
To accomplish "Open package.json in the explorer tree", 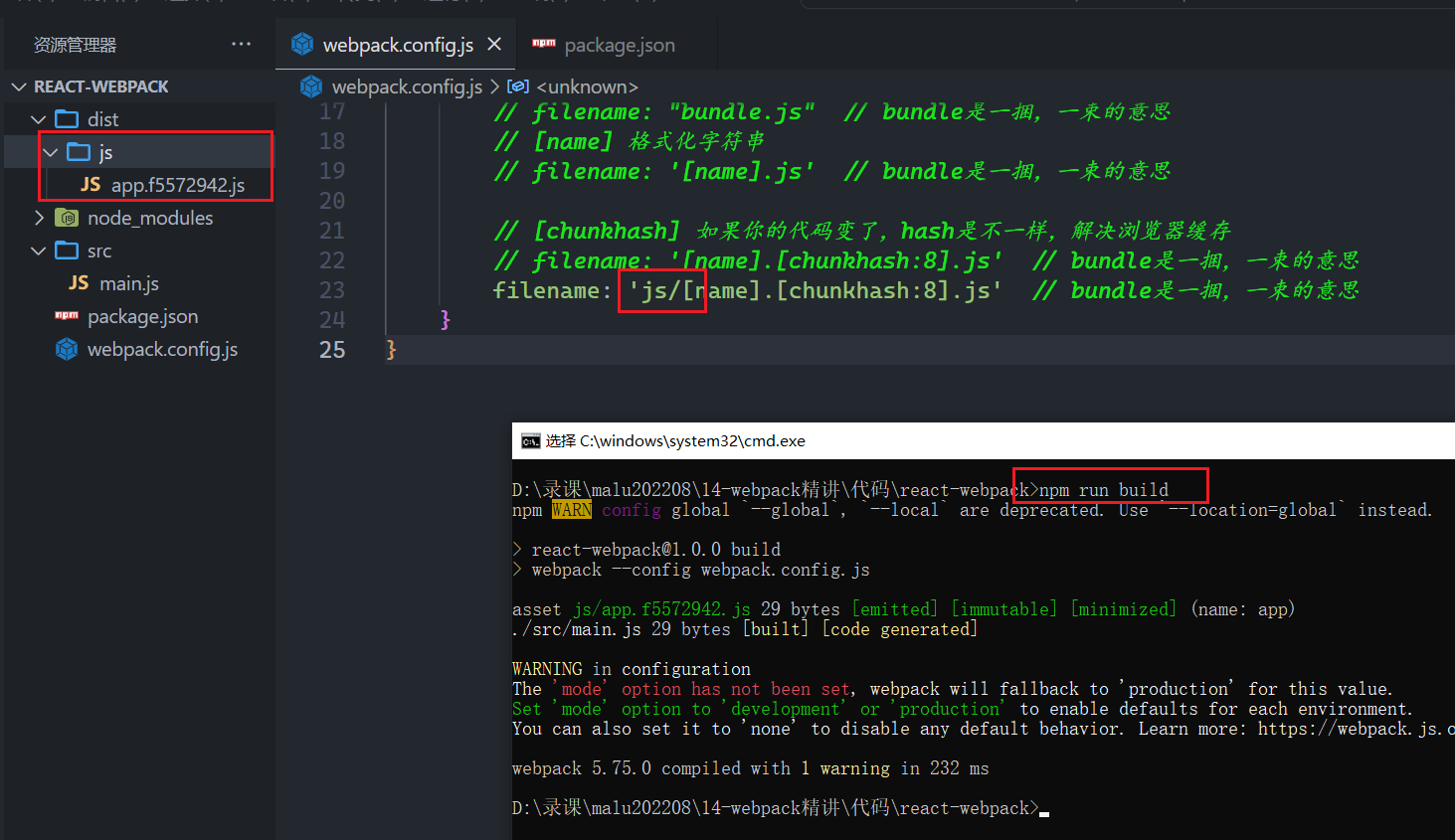I will click(x=142, y=316).
